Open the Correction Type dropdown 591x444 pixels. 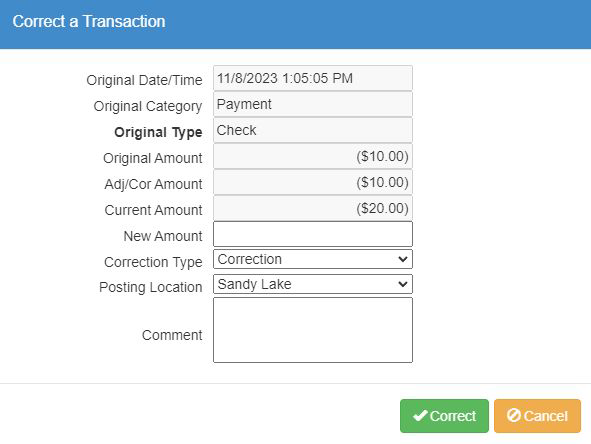tap(313, 259)
